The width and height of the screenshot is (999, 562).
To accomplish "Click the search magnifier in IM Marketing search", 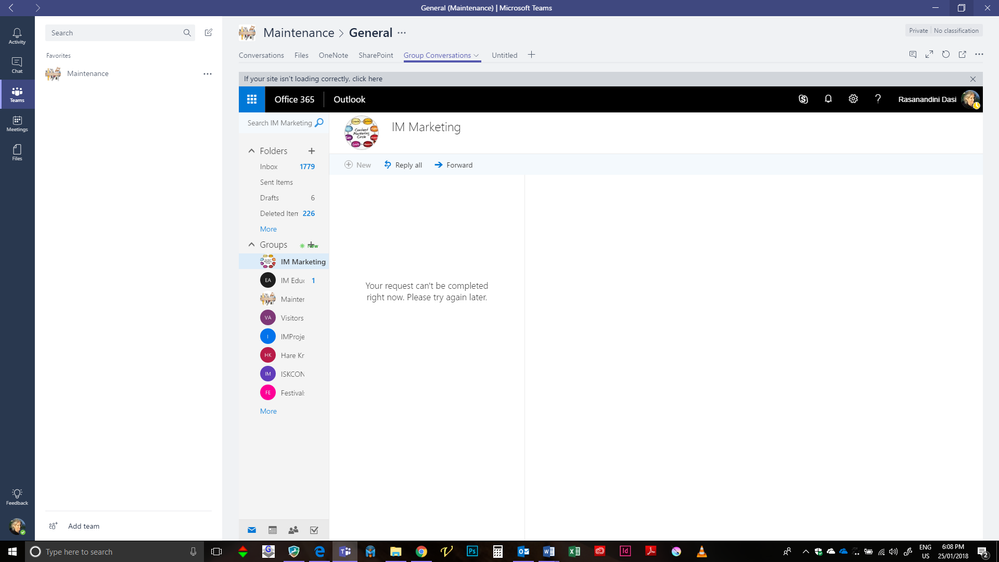I will click(319, 122).
